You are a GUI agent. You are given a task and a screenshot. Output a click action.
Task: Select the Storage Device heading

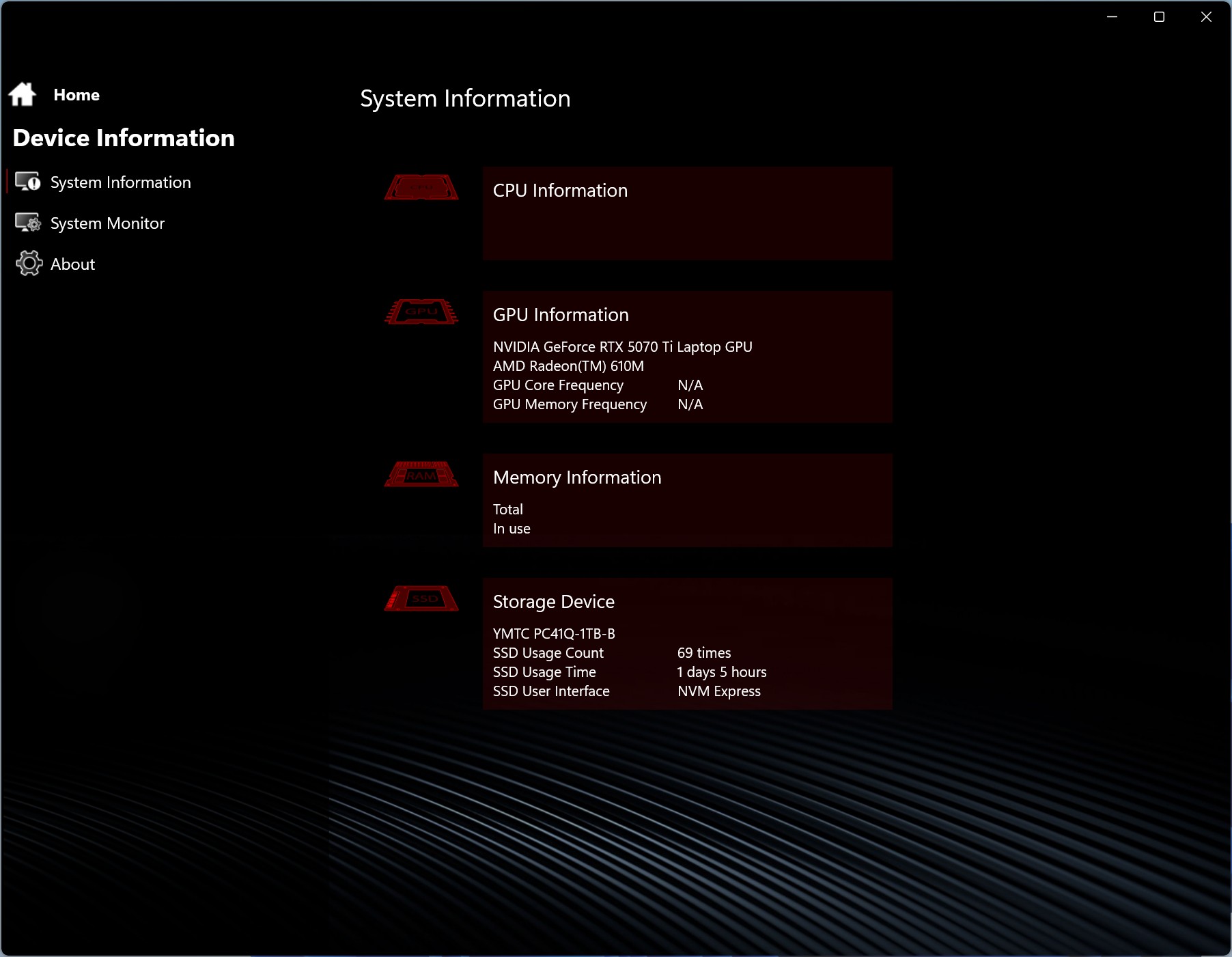click(x=554, y=602)
